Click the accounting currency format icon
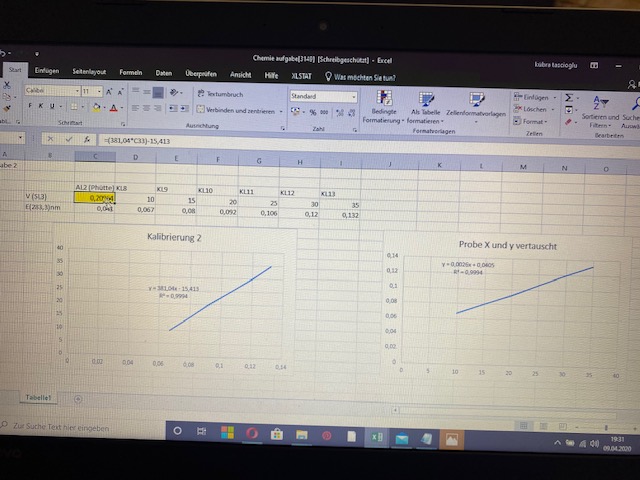 (295, 111)
